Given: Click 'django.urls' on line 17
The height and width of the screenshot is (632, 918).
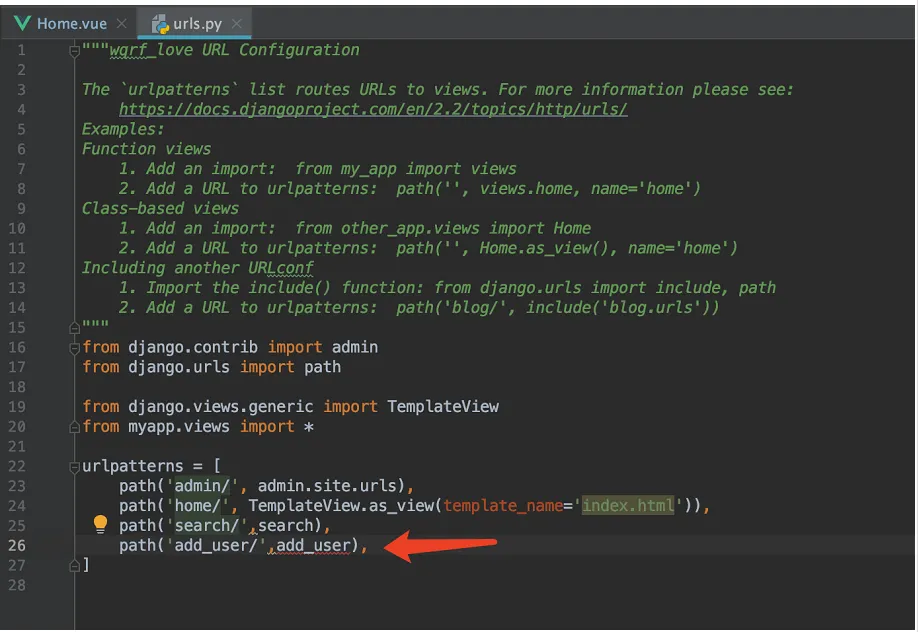Looking at the screenshot, I should tap(179, 367).
